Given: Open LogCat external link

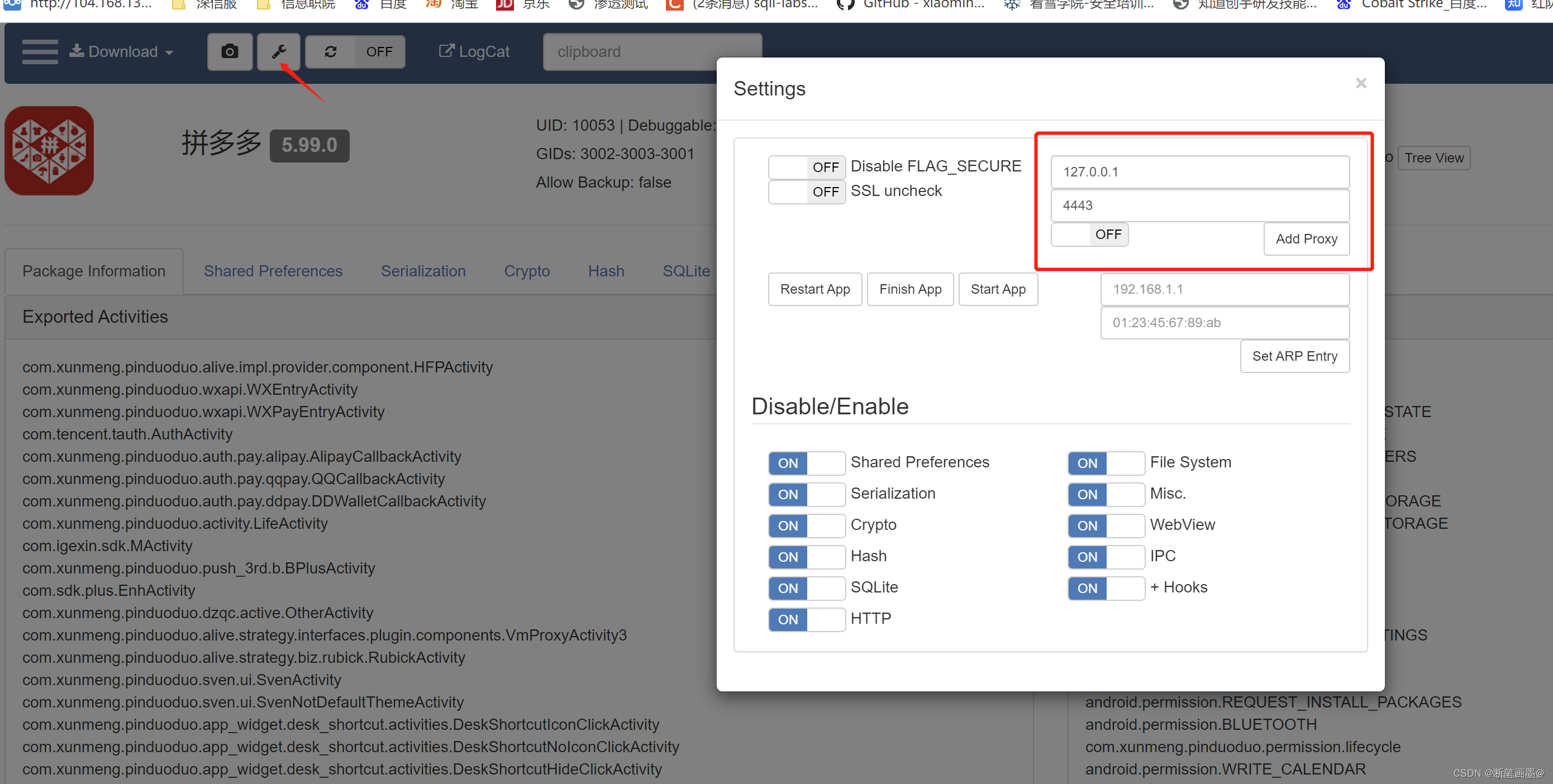Looking at the screenshot, I should (x=474, y=52).
